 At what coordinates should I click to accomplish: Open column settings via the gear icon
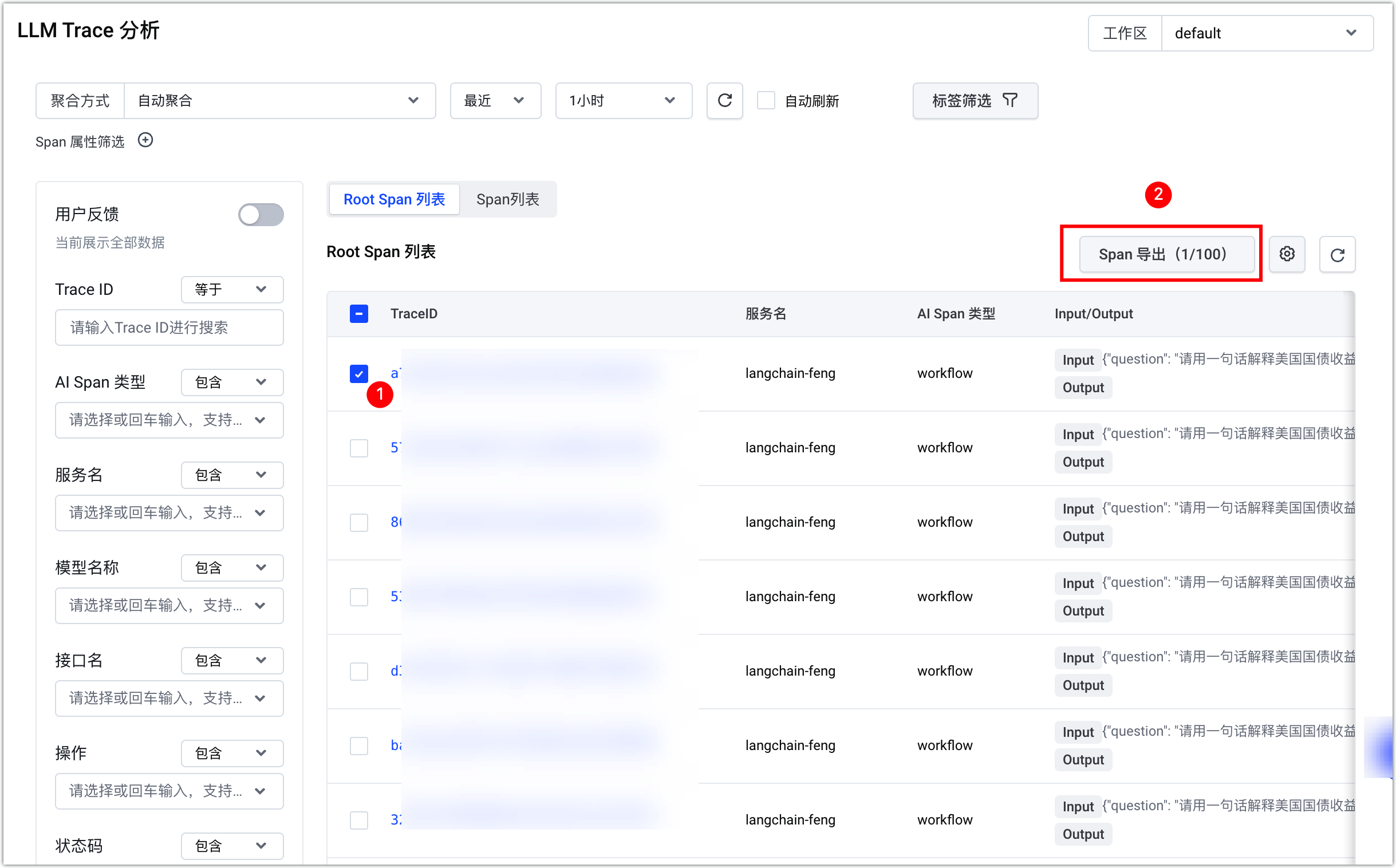point(1287,254)
